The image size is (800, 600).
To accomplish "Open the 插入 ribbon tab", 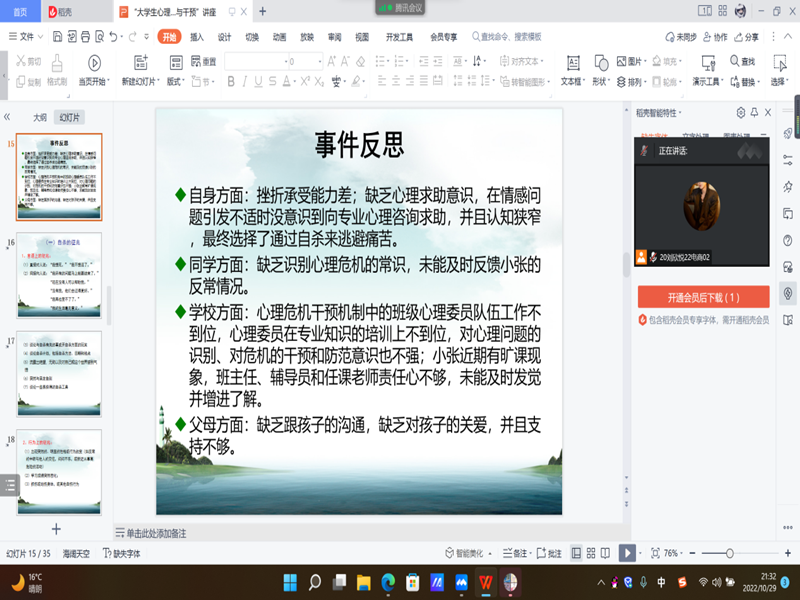I will 197,36.
